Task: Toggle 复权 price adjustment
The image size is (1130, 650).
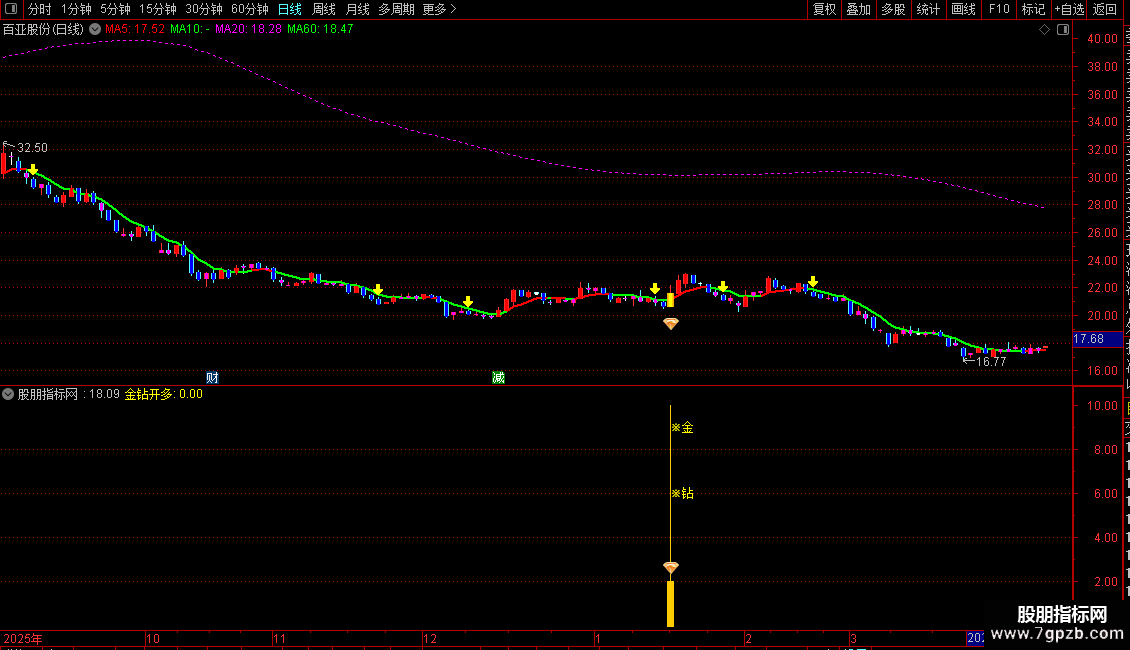Action: tap(824, 9)
